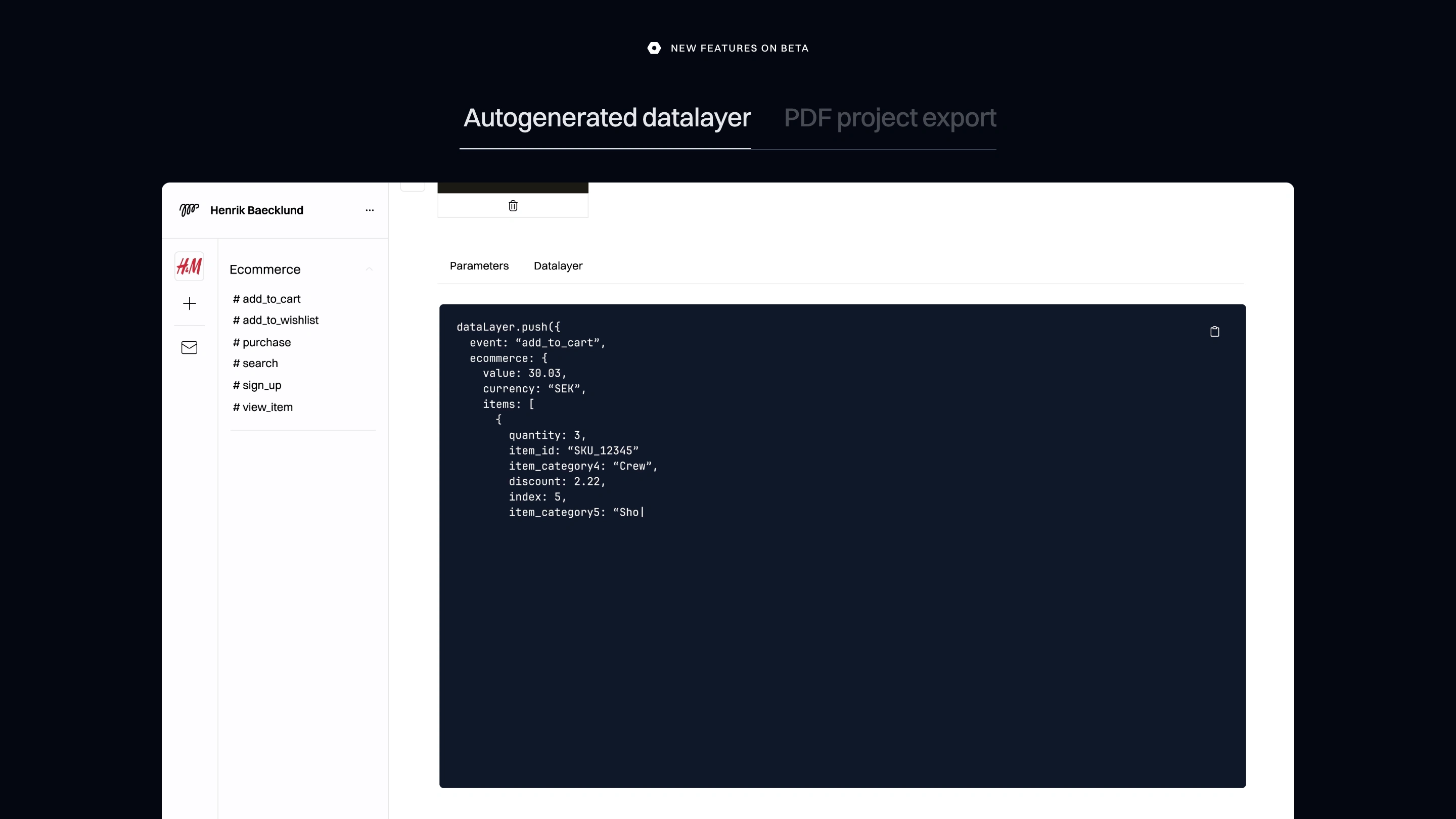
Task: Click the item_category5: "Sho code line
Action: [x=576, y=512]
